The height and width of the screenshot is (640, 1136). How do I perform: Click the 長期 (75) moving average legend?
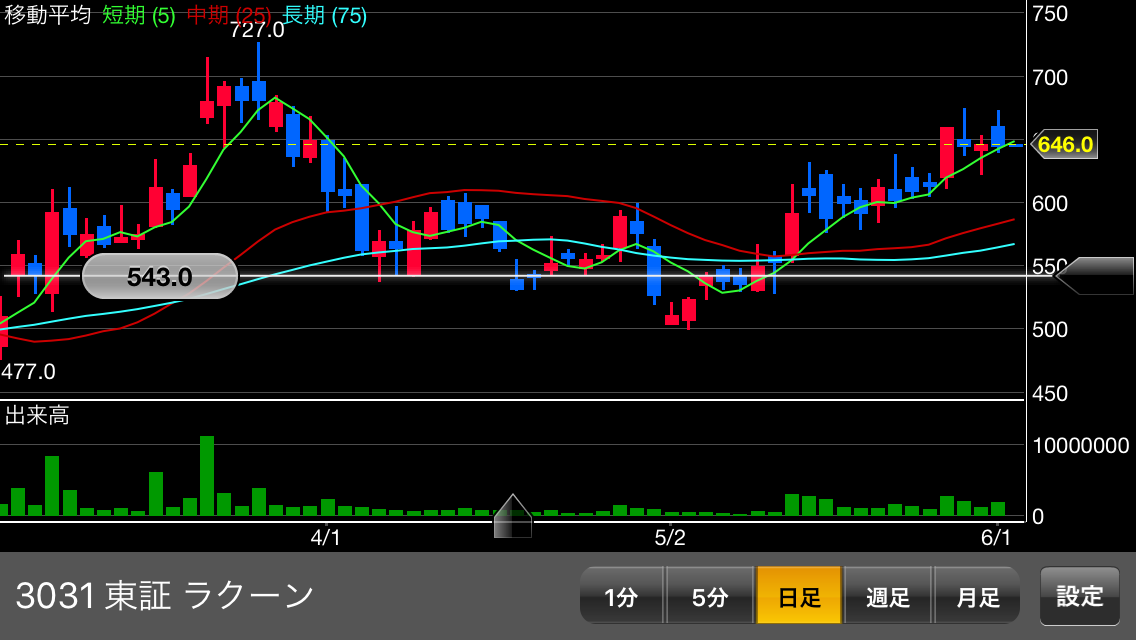[x=325, y=15]
